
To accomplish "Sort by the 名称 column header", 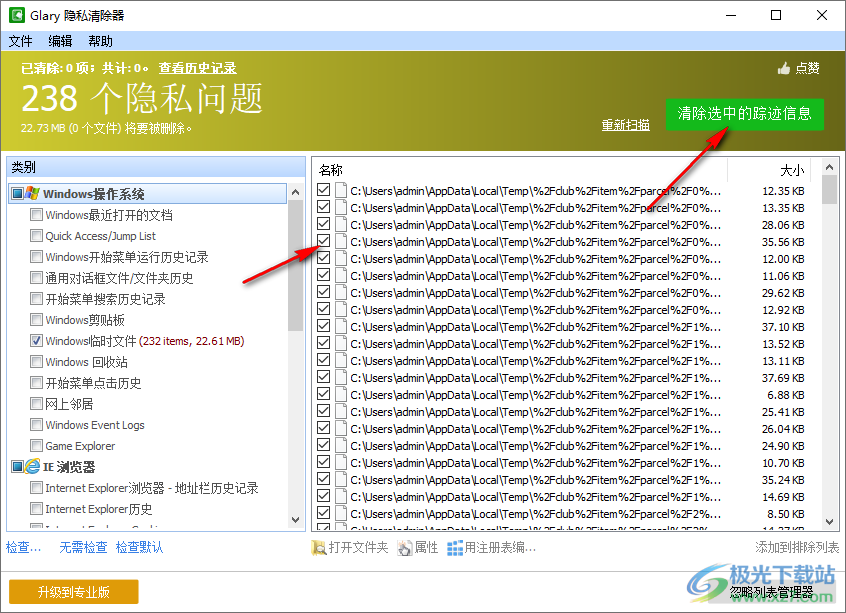I will click(331, 171).
